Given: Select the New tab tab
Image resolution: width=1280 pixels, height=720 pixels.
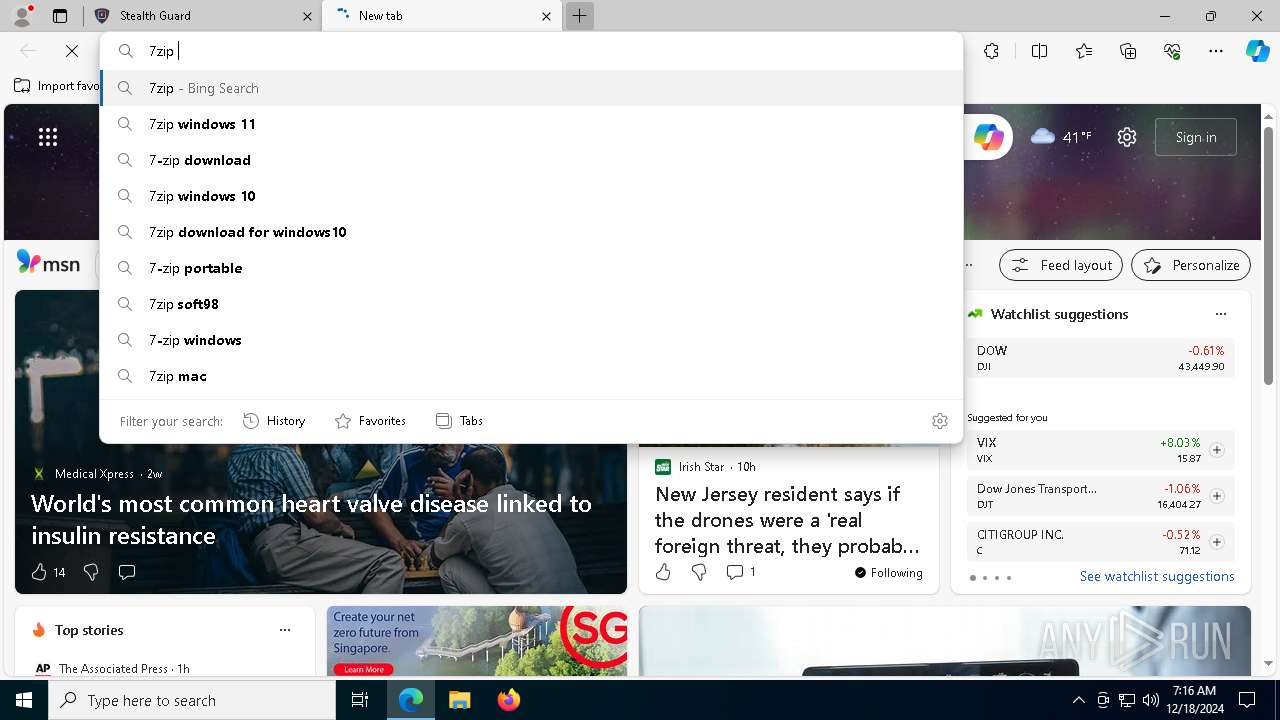Looking at the screenshot, I should [x=442, y=16].
